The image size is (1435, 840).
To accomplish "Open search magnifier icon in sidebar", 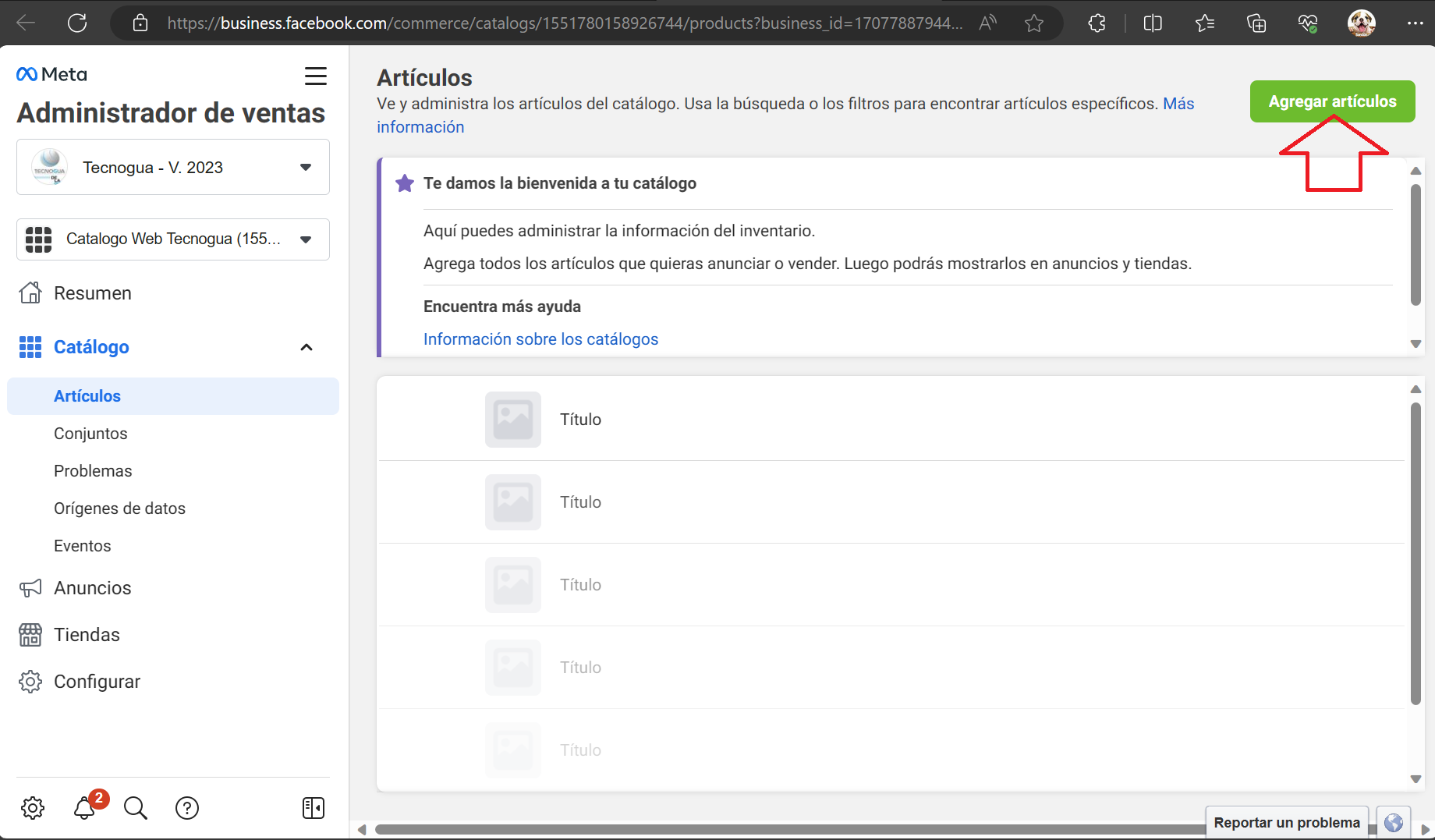I will tap(136, 808).
